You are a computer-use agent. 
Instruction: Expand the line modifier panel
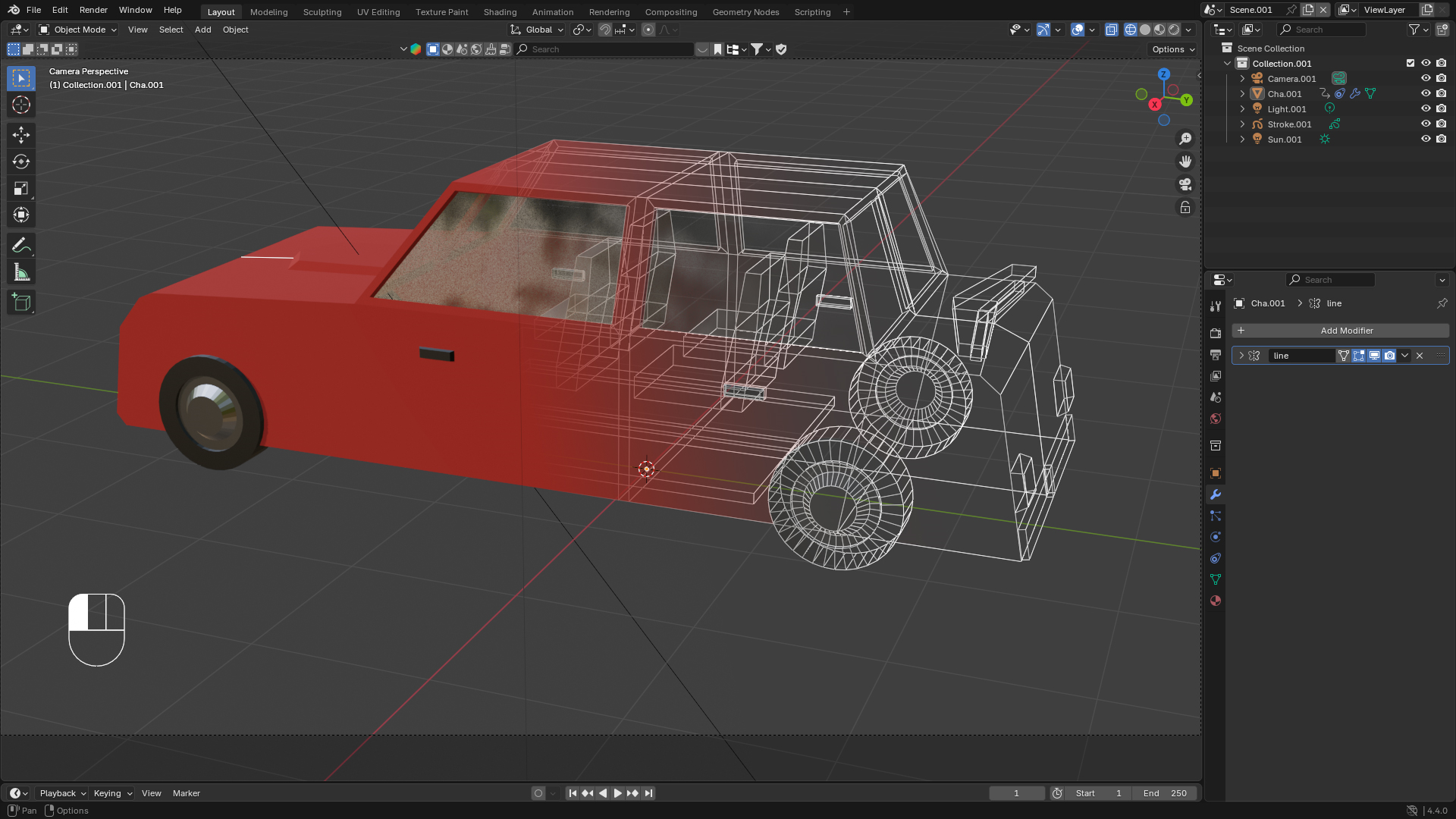pos(1241,356)
